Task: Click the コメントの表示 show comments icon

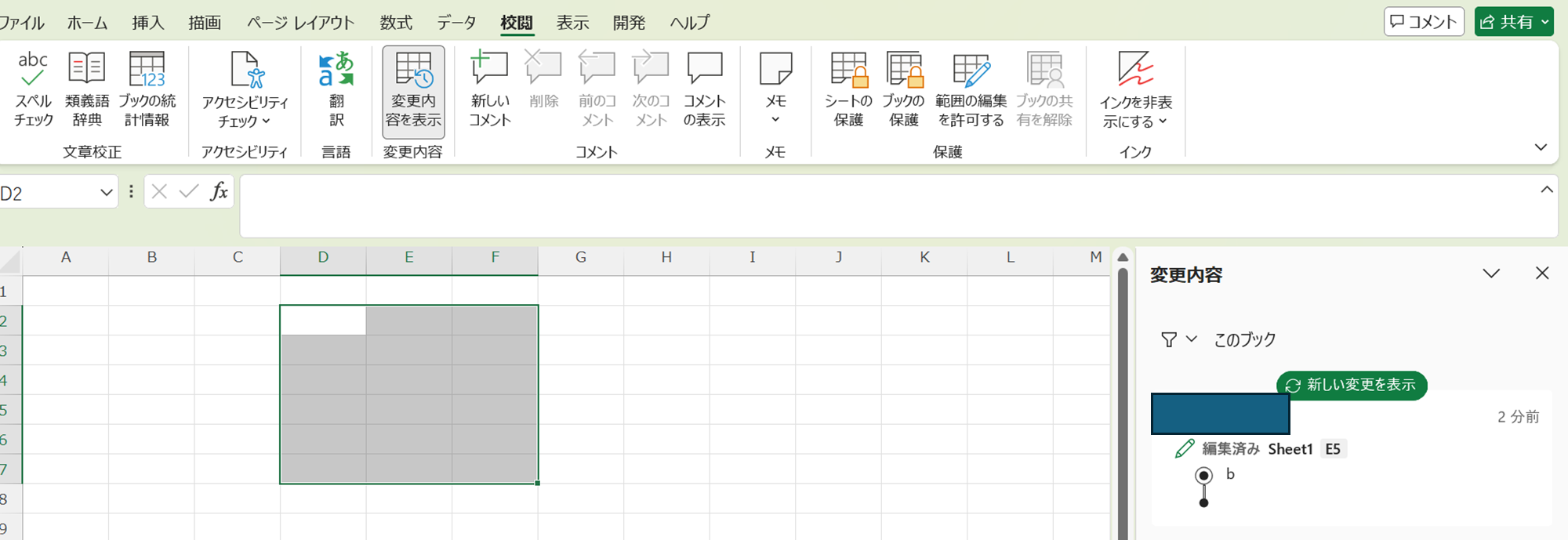Action: [x=704, y=88]
